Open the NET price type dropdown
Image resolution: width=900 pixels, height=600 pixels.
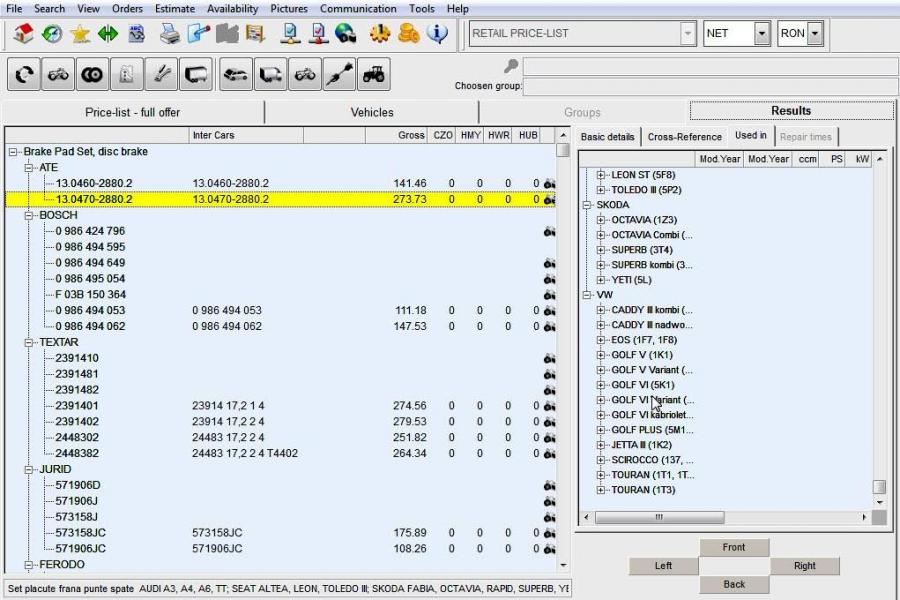(x=762, y=34)
